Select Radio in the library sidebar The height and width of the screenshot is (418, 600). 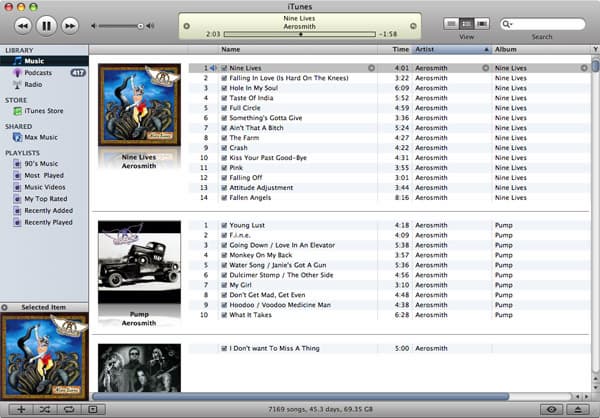click(33, 85)
